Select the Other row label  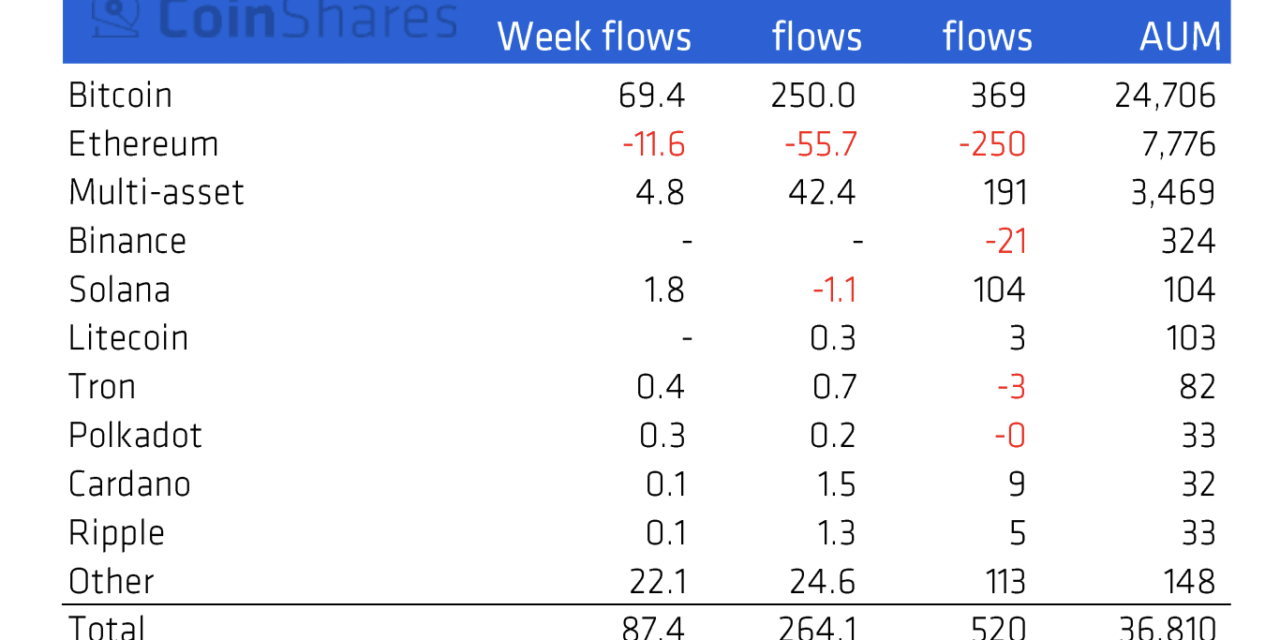click(111, 581)
